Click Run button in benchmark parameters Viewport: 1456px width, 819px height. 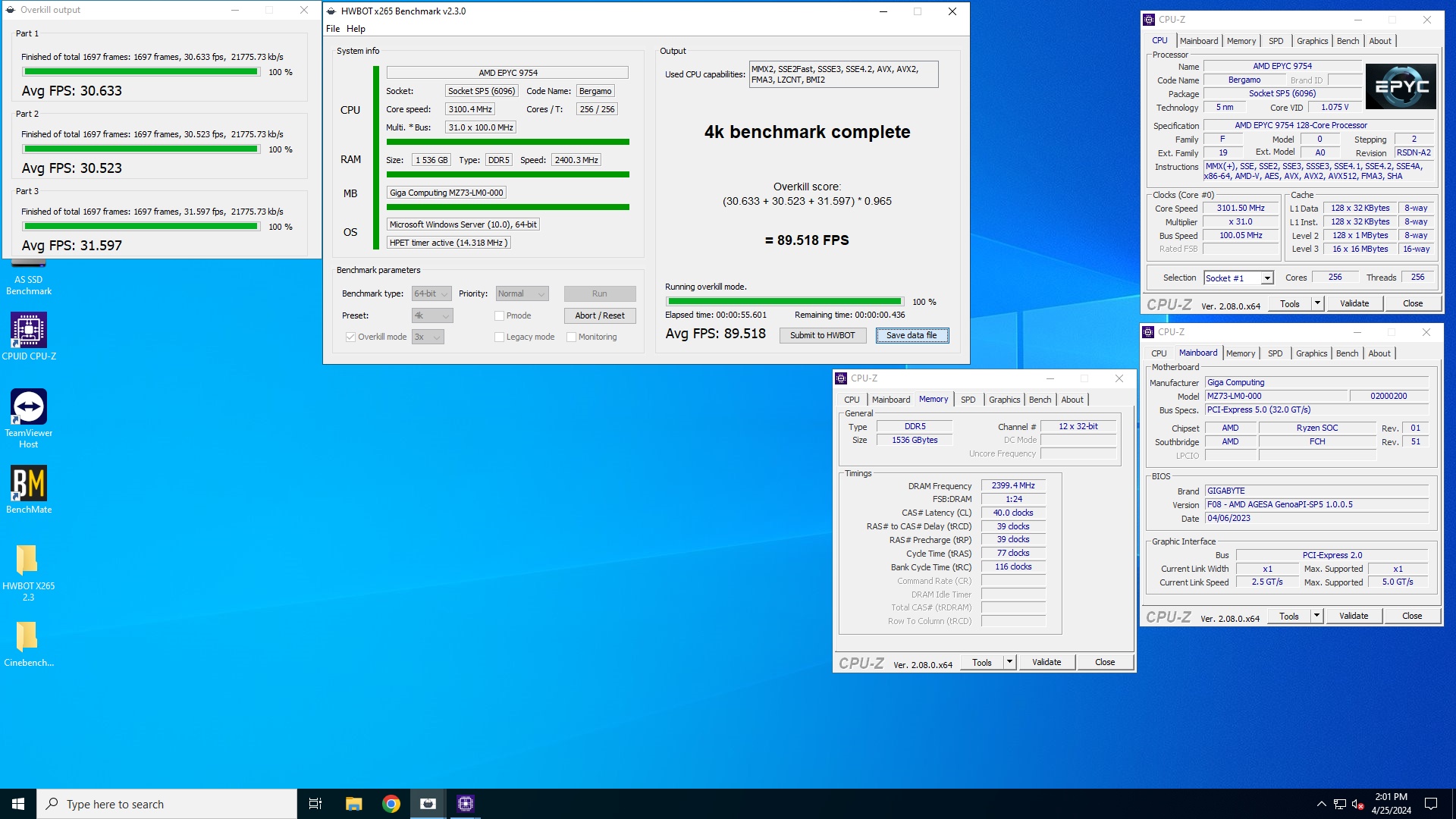pyautogui.click(x=599, y=293)
